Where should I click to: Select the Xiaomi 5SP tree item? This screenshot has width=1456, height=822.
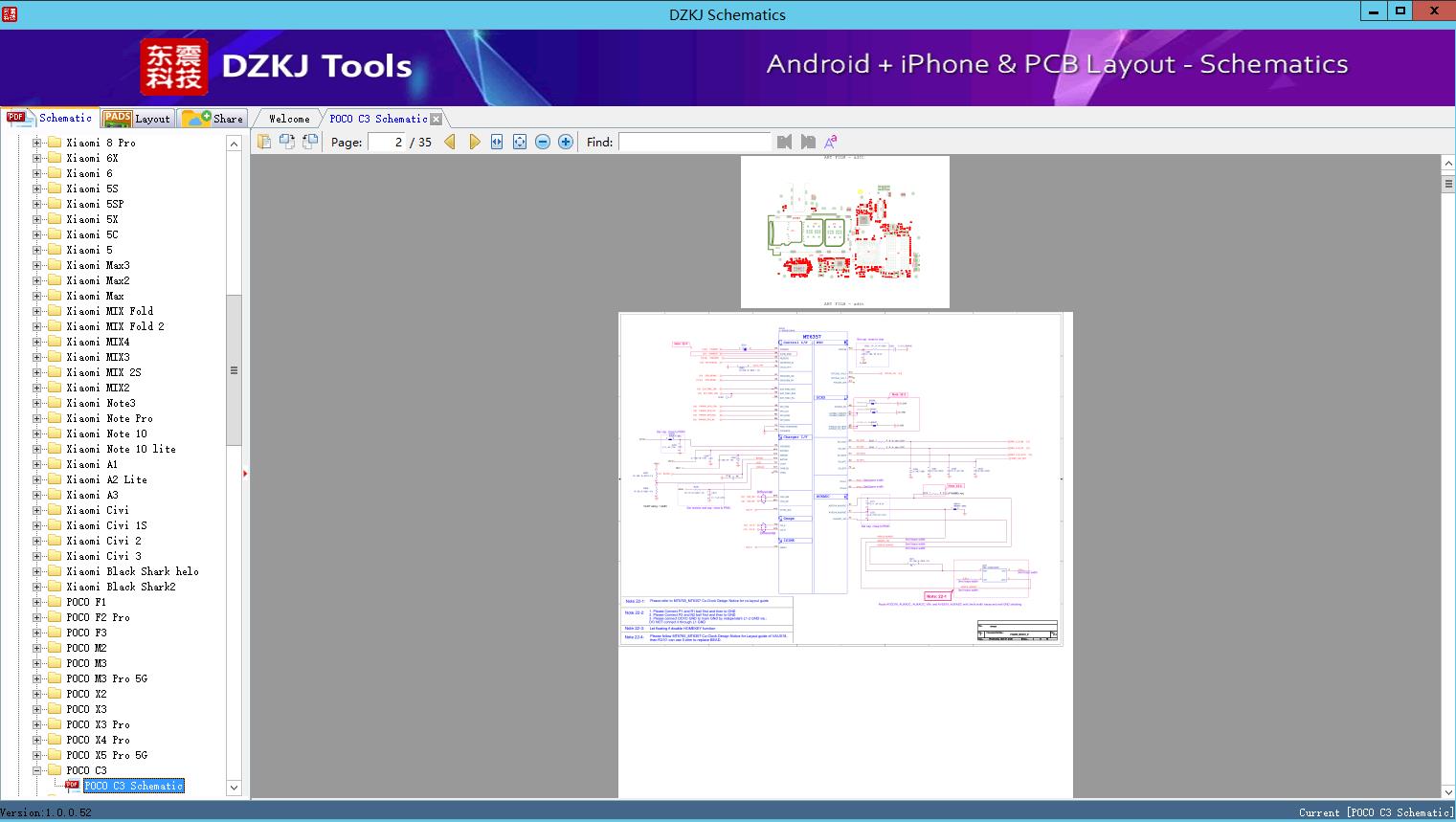95,204
